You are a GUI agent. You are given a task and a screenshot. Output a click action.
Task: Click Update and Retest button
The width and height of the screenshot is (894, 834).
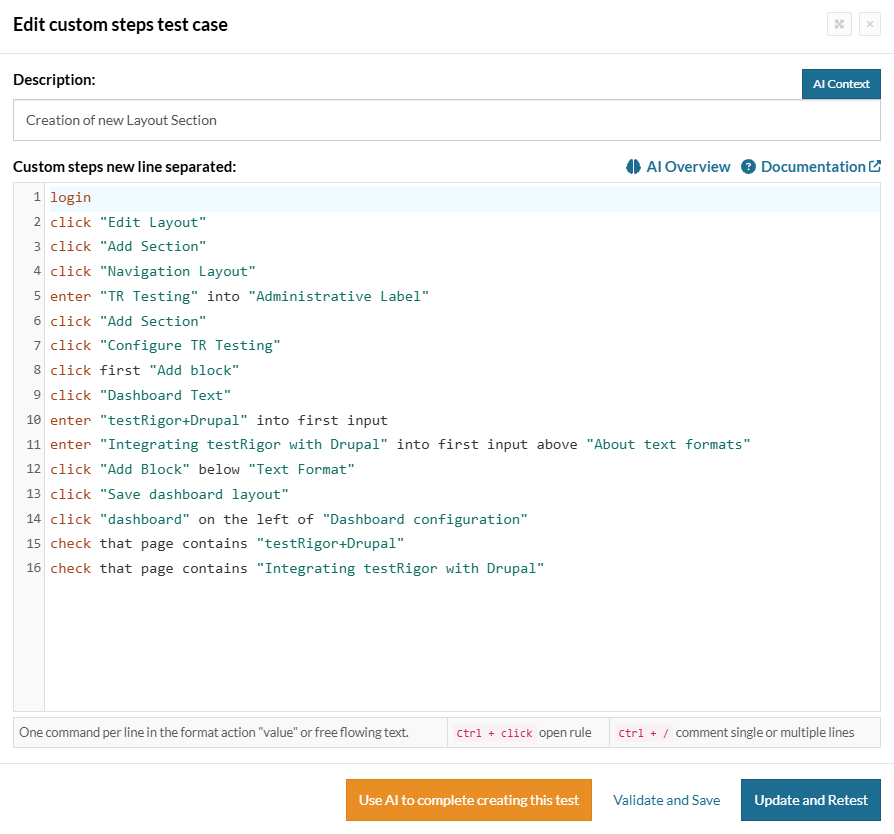810,800
